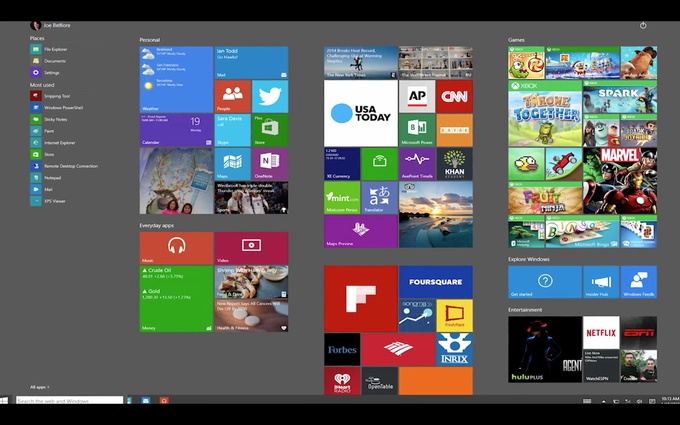Viewport: 680px width, 425px height.
Task: Open the volume icon in system tray
Action: pos(639,402)
